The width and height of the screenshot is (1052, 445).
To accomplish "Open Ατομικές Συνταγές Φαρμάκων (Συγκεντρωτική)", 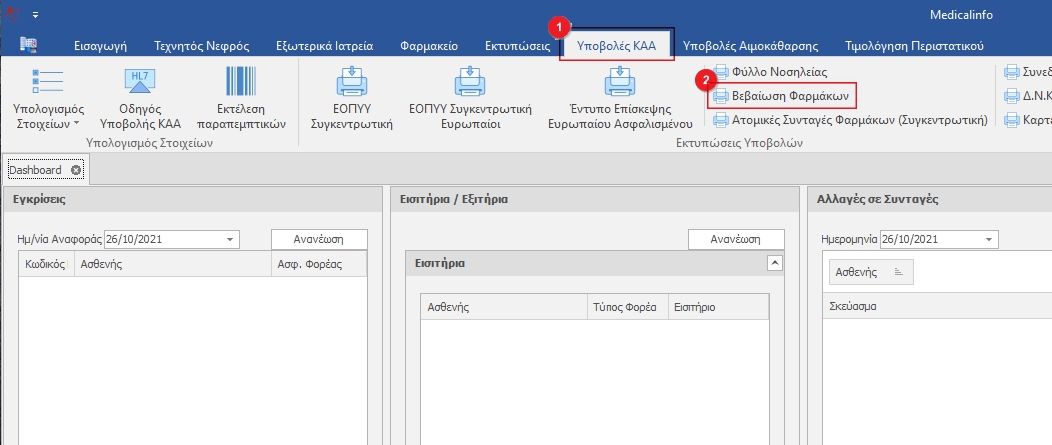I will coord(850,120).
